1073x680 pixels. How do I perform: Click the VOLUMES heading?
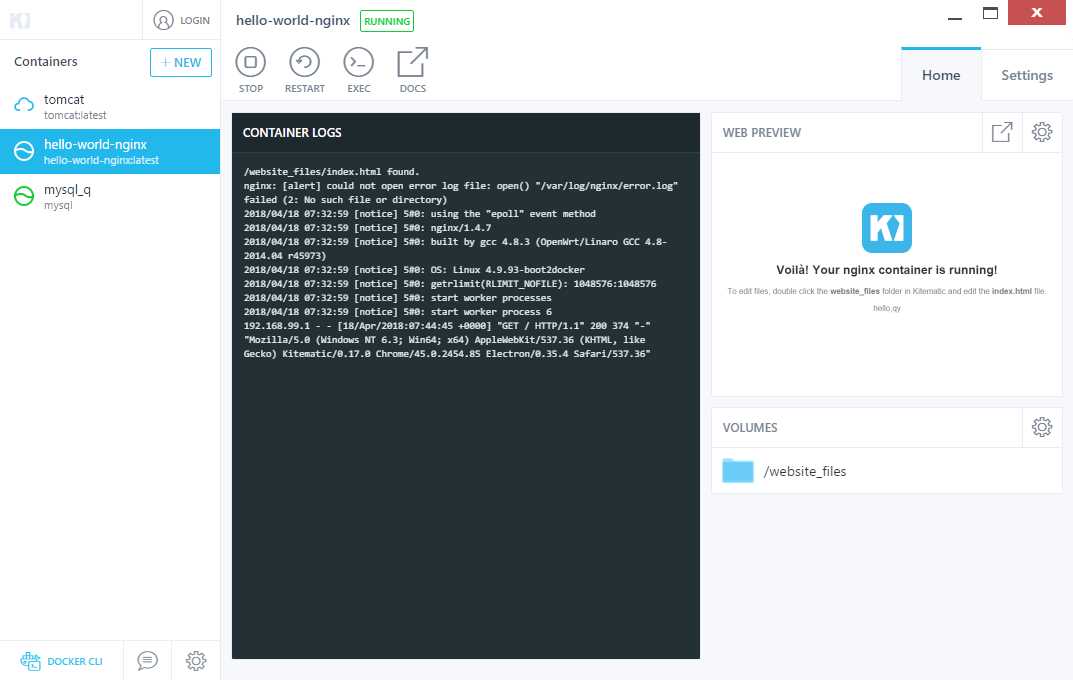(x=750, y=428)
